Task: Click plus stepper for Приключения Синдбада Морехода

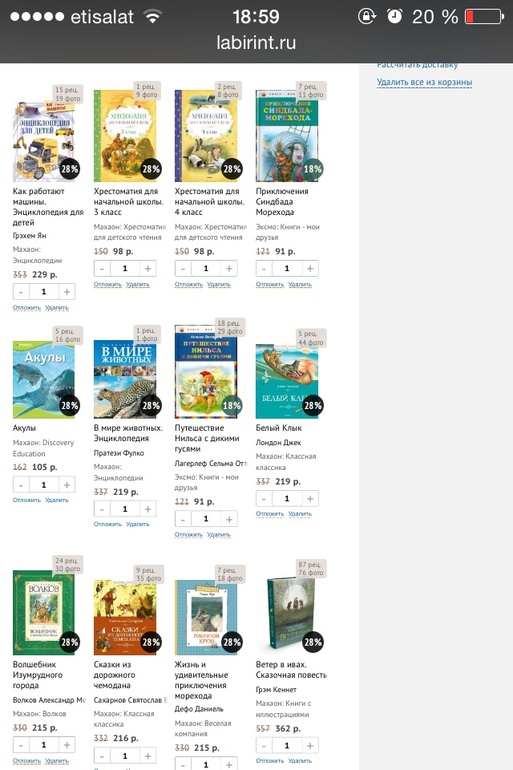Action: pos(310,269)
